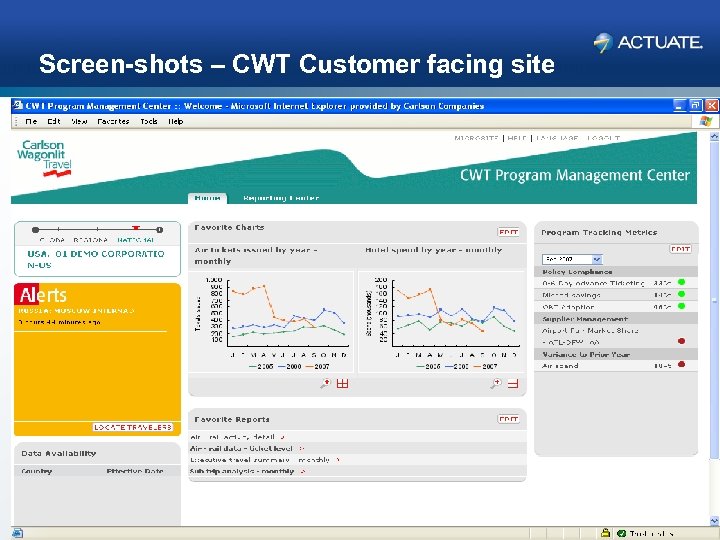Click the Missed savings metric row text
This screenshot has width=720, height=540.
(x=571, y=295)
